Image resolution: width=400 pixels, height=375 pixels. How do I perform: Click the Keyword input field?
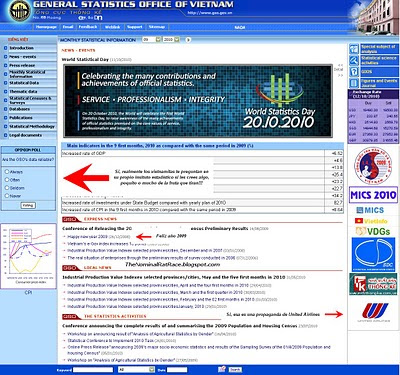93,369
